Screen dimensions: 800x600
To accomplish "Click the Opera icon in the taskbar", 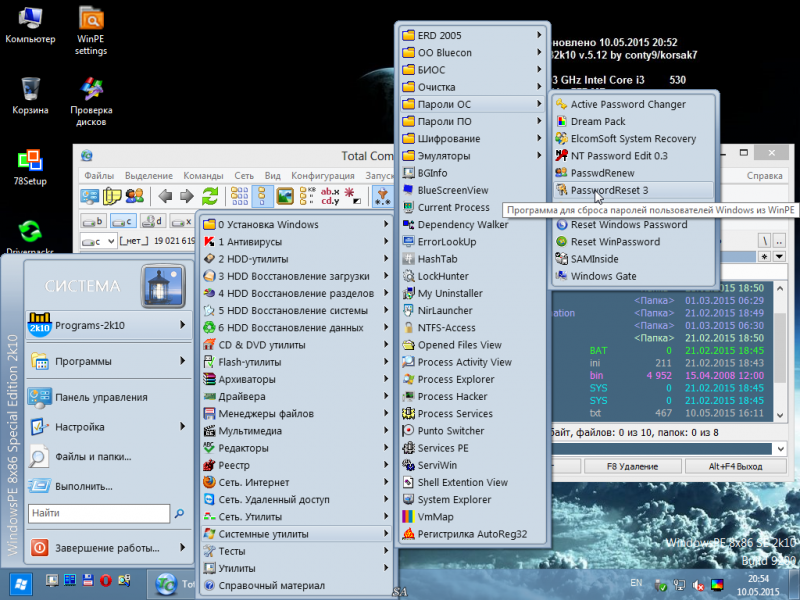I will click(106, 581).
